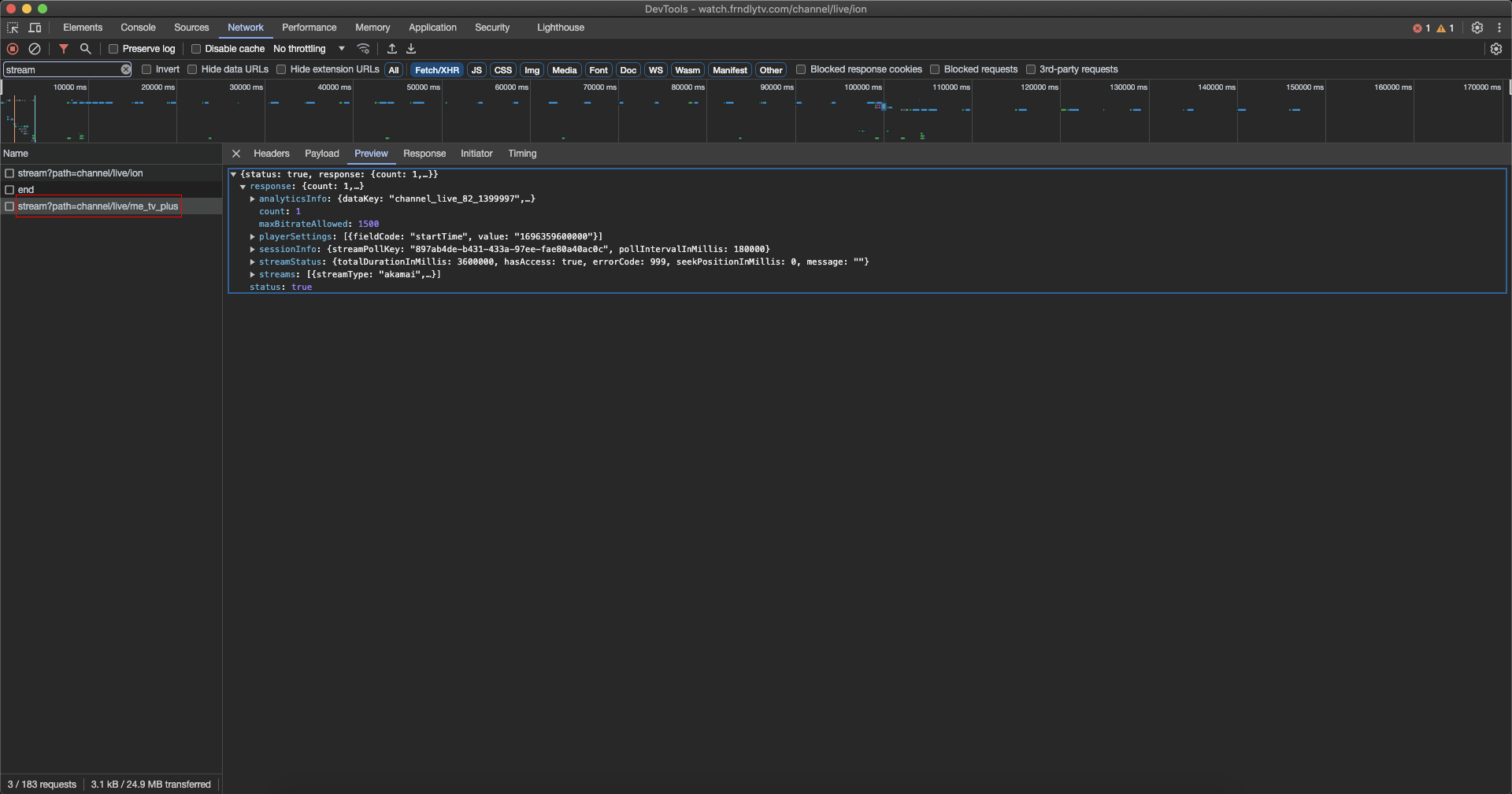Expand the analyticsInfo object
Image resolution: width=1512 pixels, height=794 pixels.
[252, 199]
